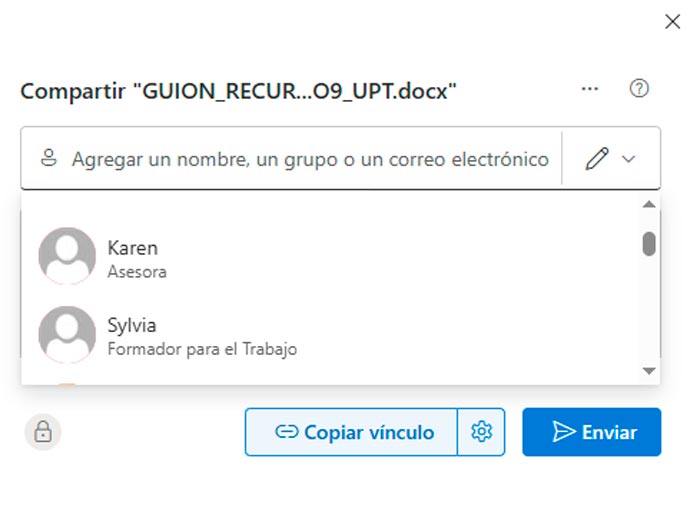This screenshot has width=700, height=505.
Task: Open the more options ellipsis menu
Action: pos(590,89)
